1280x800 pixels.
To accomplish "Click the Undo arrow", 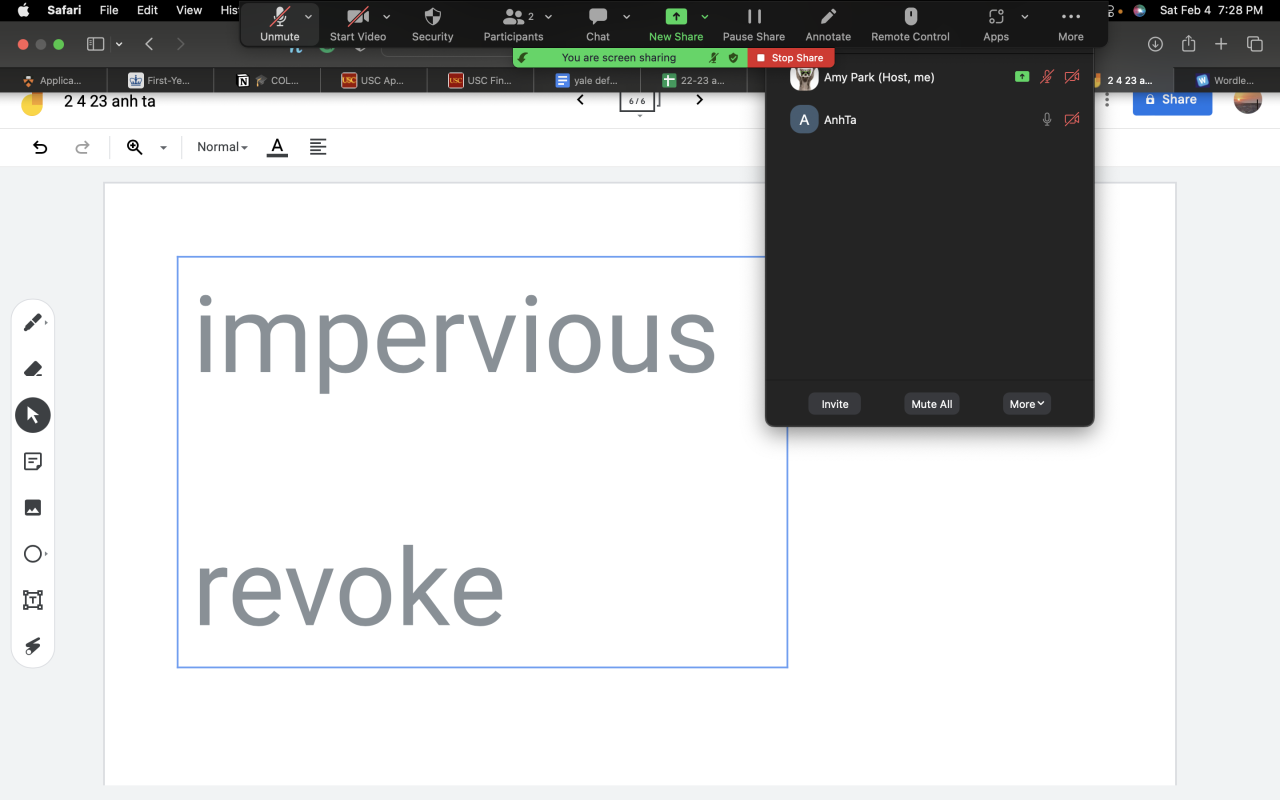I will pyautogui.click(x=40, y=147).
